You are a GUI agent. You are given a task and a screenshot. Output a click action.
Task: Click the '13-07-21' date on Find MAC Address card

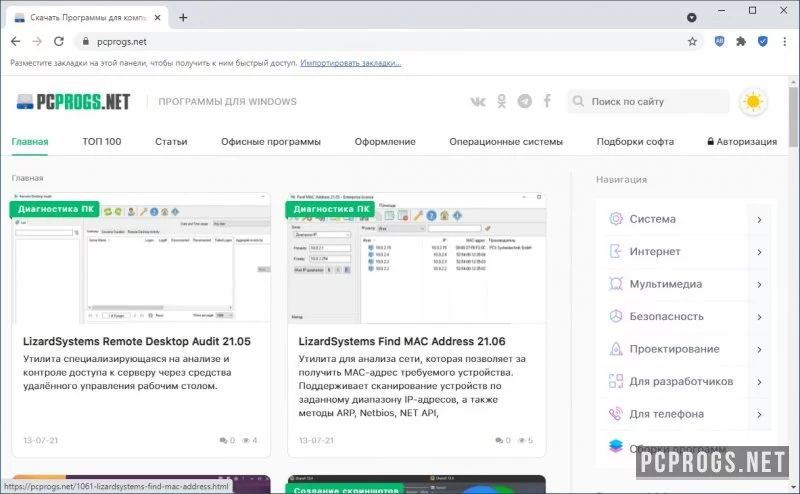point(316,440)
